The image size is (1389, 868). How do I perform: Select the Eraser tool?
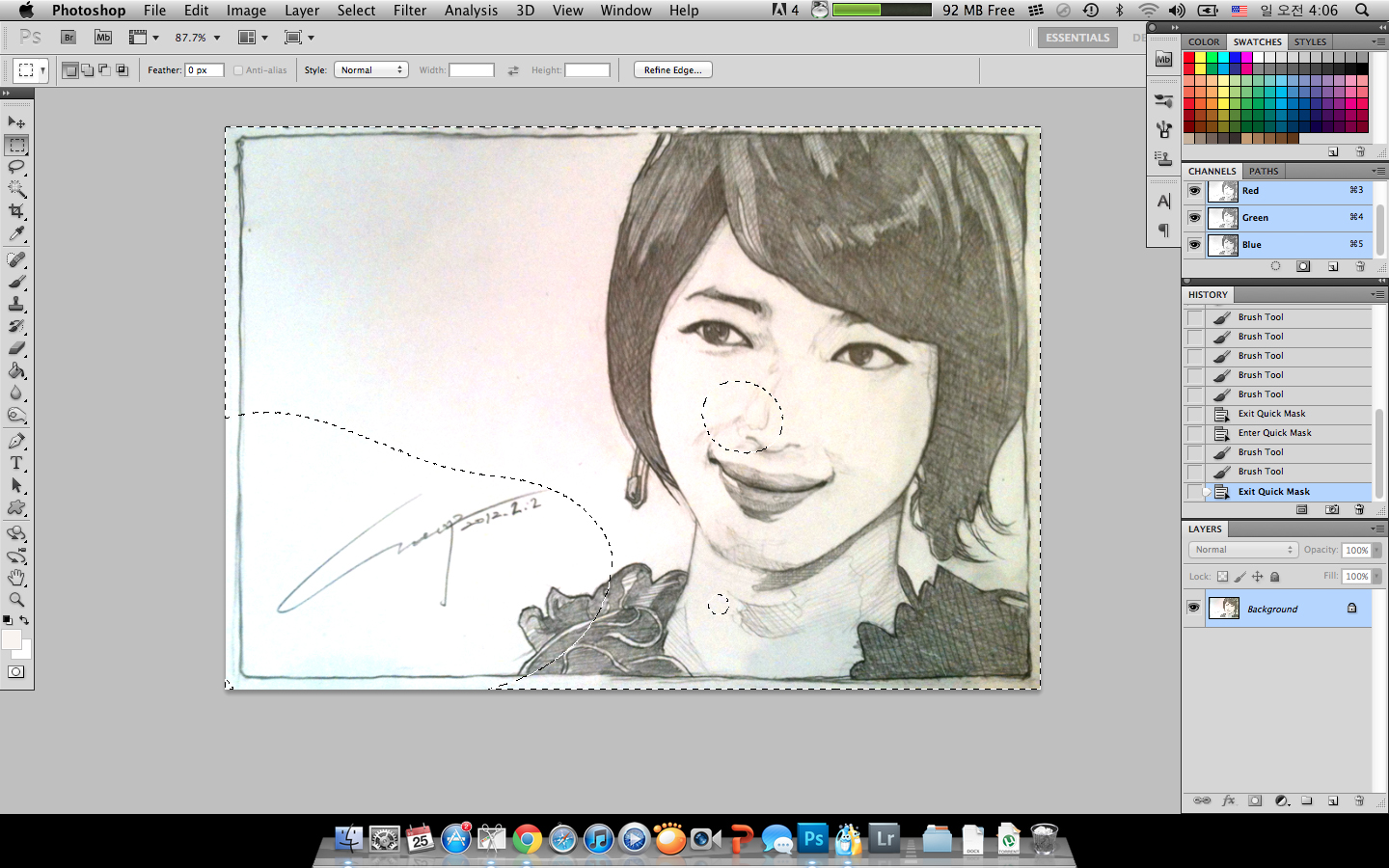click(16, 348)
